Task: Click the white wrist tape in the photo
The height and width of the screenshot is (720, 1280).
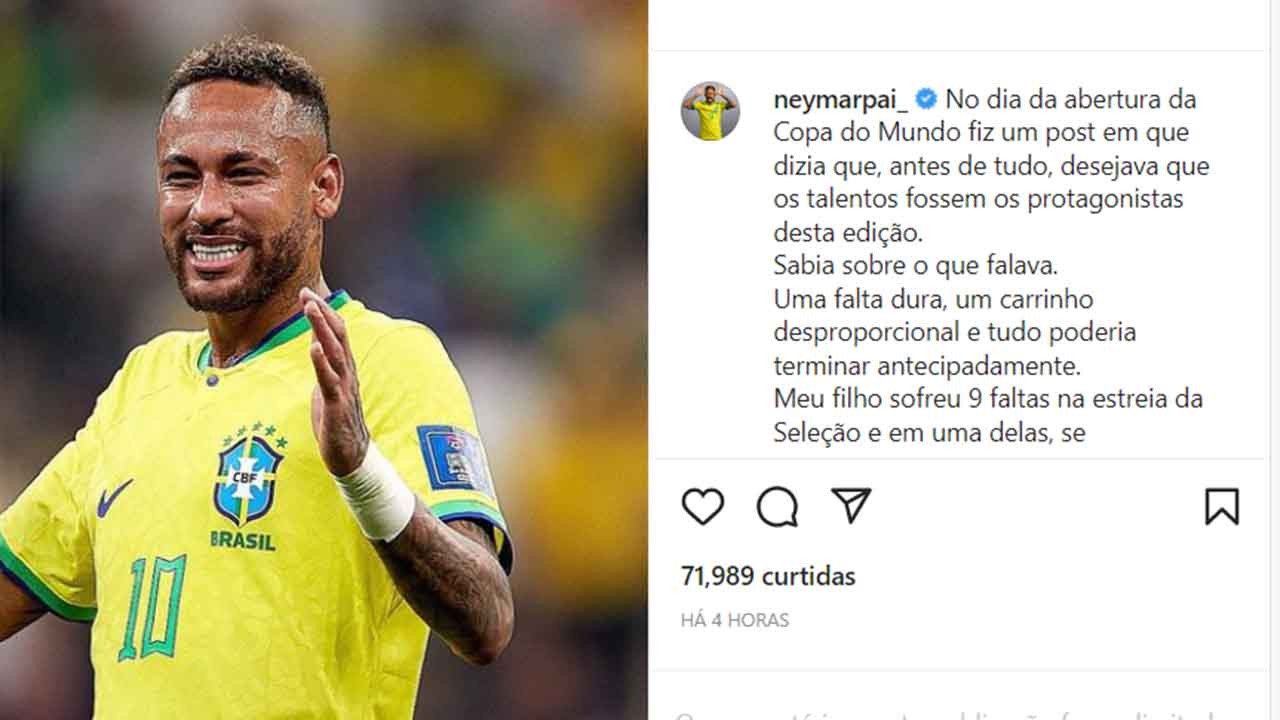Action: pos(374,491)
